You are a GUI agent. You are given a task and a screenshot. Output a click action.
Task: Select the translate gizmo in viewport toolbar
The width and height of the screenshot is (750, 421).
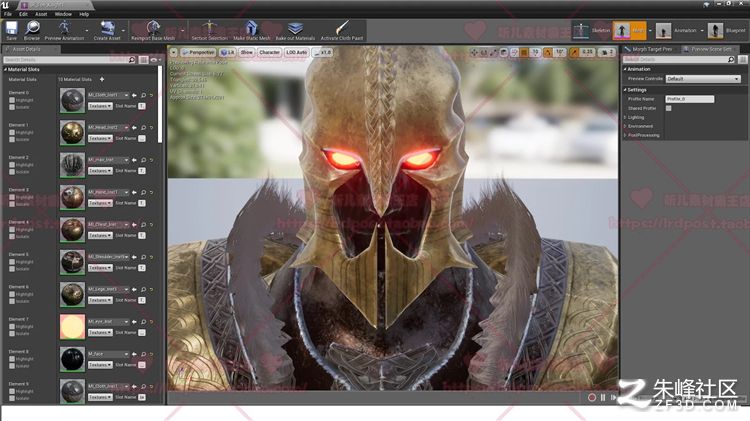[x=474, y=52]
